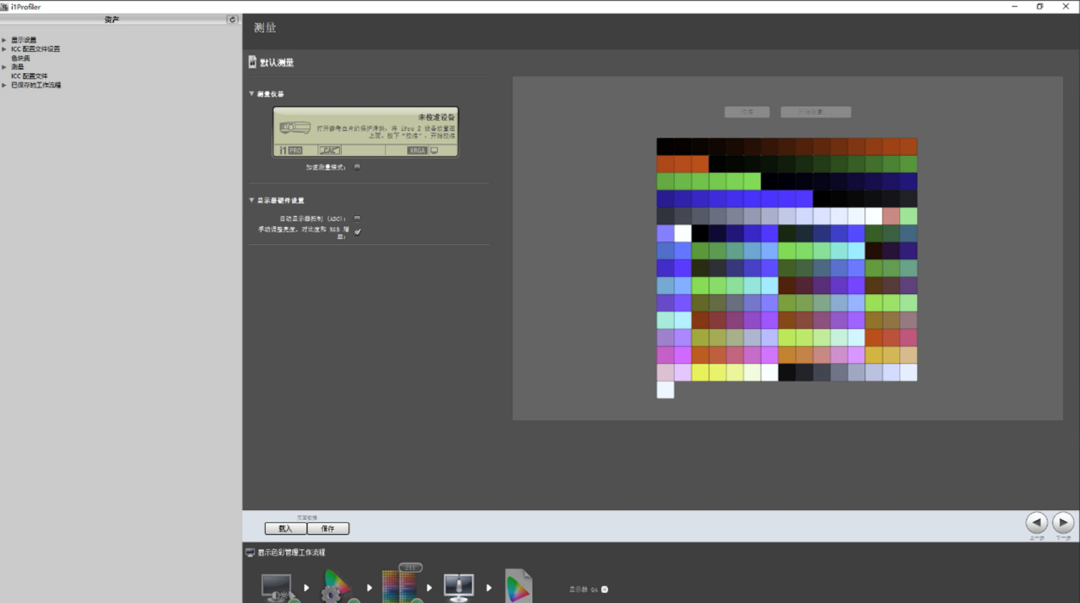Viewport: 1080px width, 603px height.
Task: Click the i1 PRO indicator icon
Action: (291, 150)
